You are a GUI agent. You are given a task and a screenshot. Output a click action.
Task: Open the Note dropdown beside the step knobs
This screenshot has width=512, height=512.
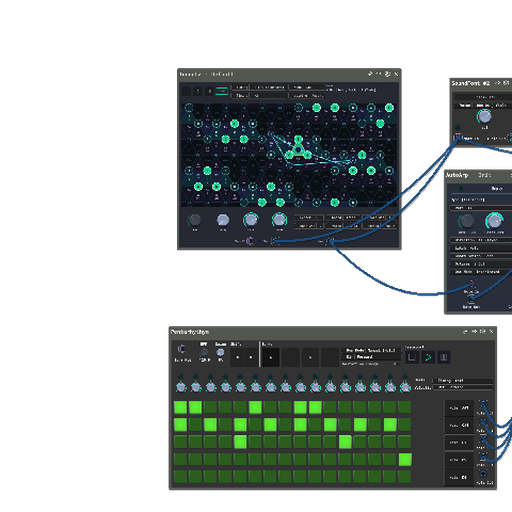coord(462,380)
